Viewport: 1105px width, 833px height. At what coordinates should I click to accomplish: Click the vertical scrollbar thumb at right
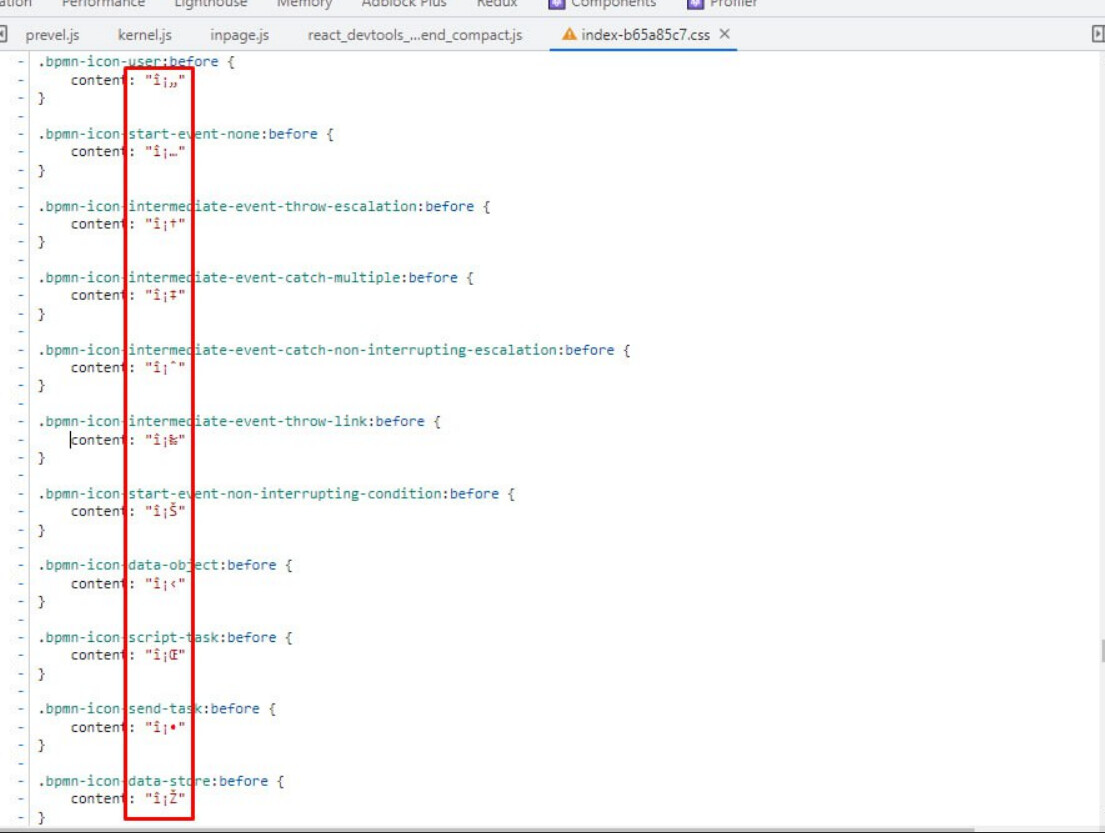click(x=1102, y=650)
